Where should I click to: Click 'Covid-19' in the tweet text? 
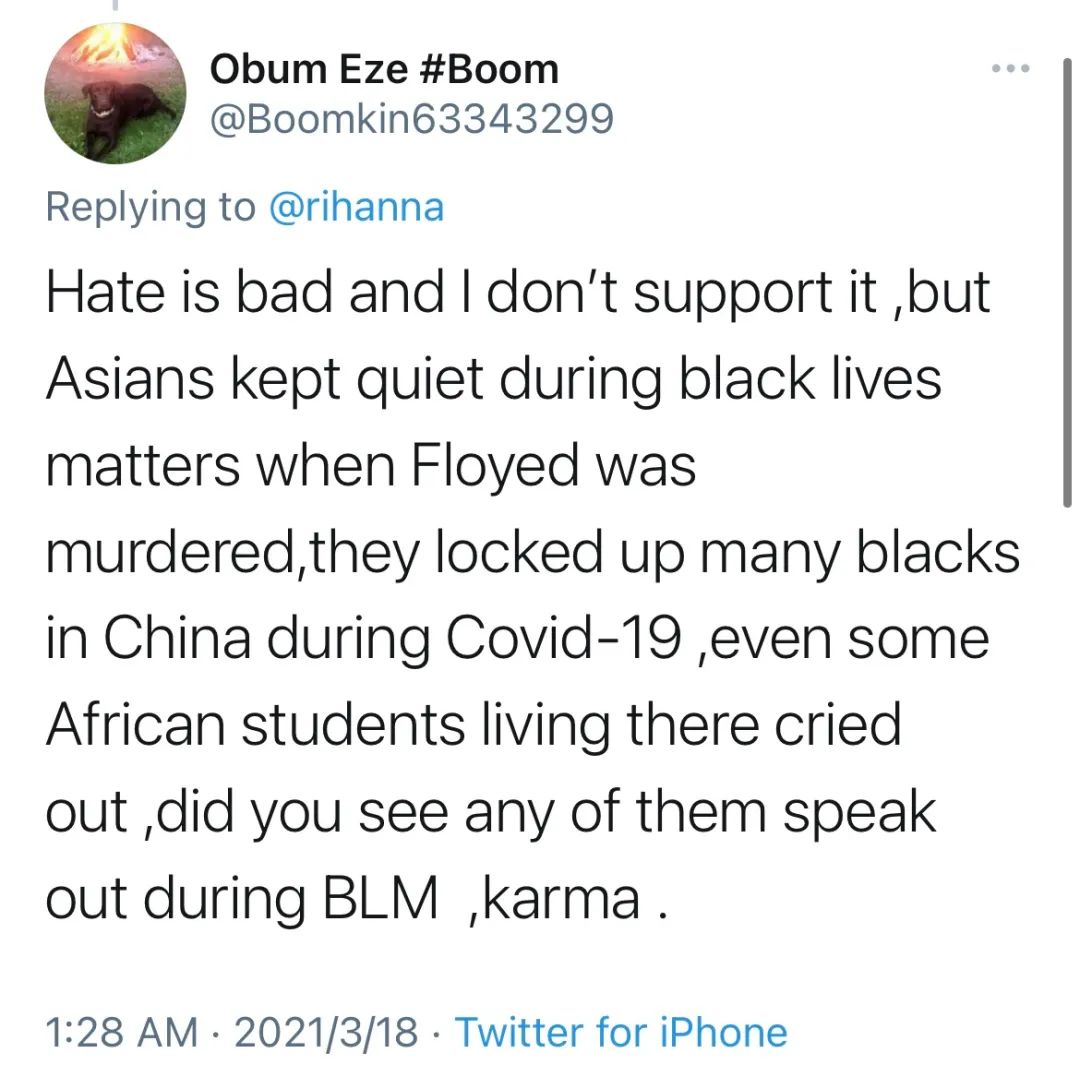563,638
